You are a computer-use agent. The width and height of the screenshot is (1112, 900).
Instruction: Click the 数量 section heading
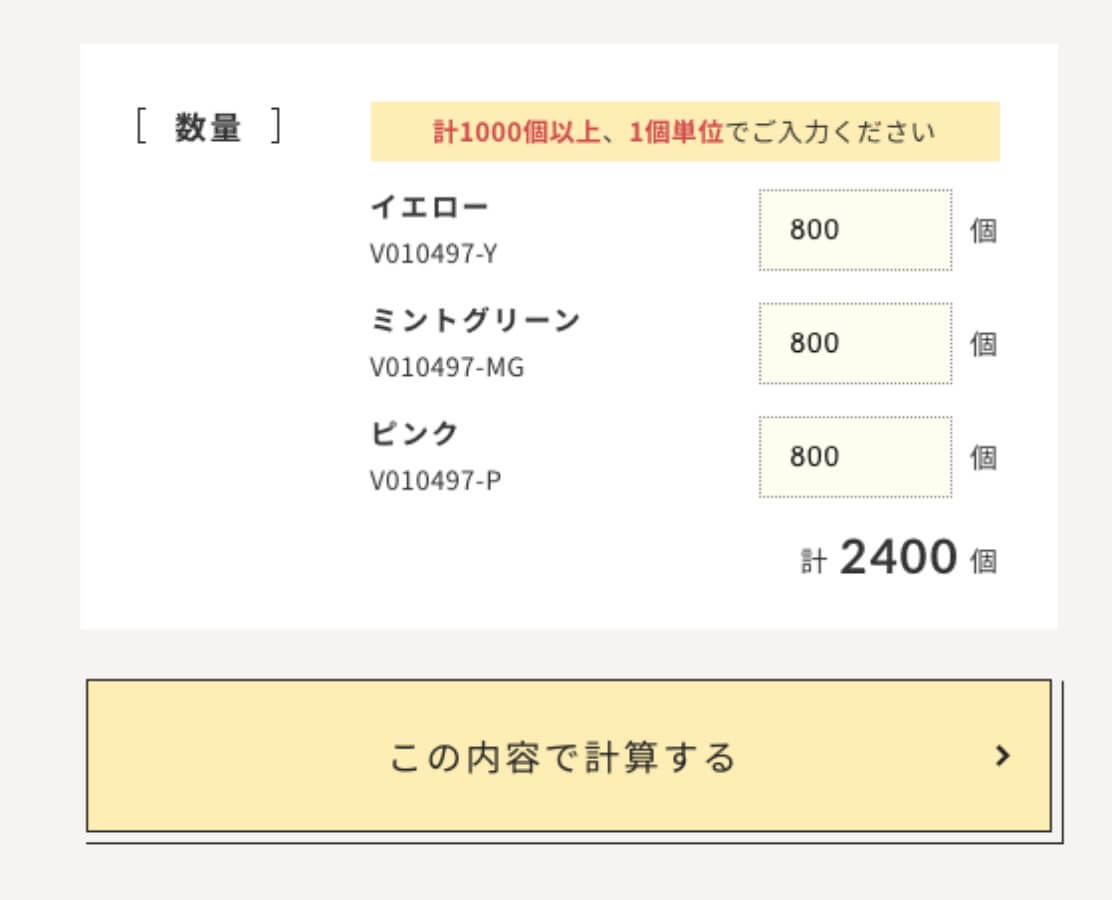click(x=208, y=128)
